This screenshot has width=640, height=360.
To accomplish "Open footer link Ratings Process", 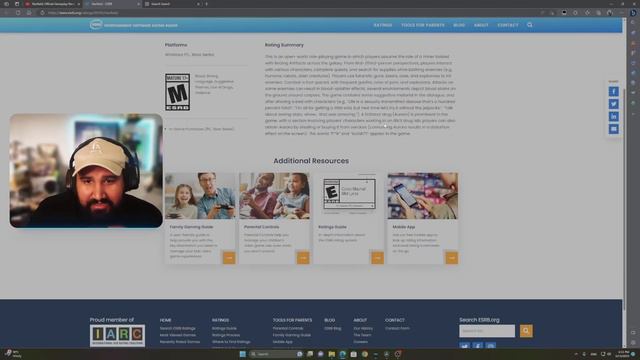I will (x=226, y=335).
